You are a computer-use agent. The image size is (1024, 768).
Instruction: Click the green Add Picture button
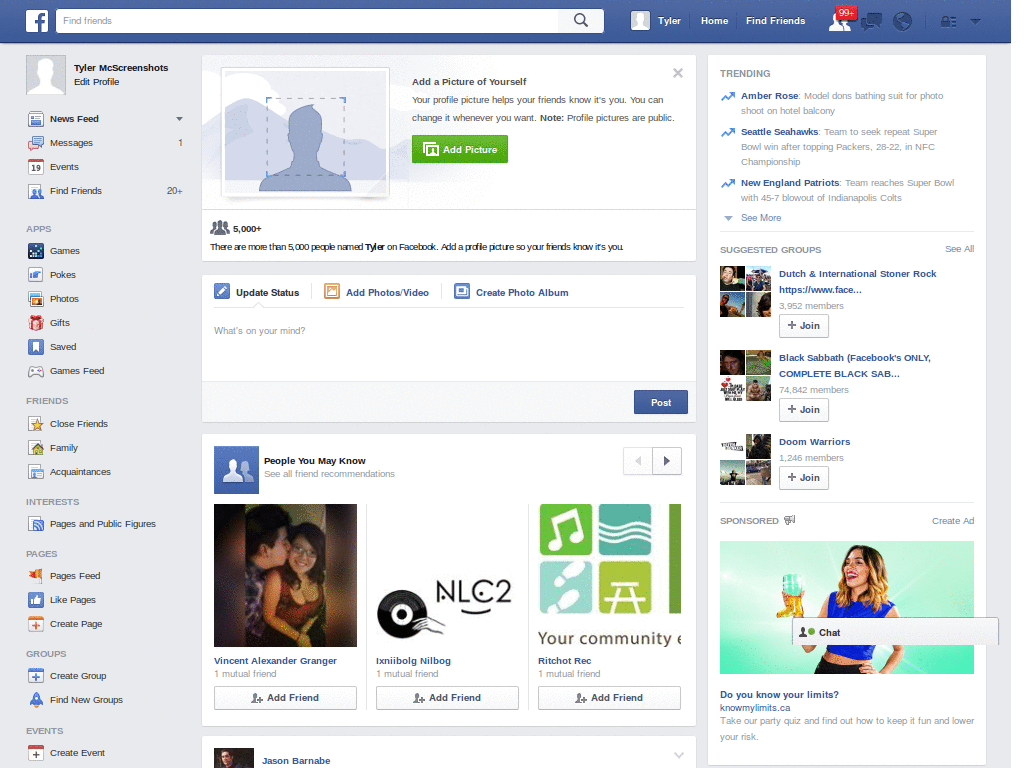(460, 150)
